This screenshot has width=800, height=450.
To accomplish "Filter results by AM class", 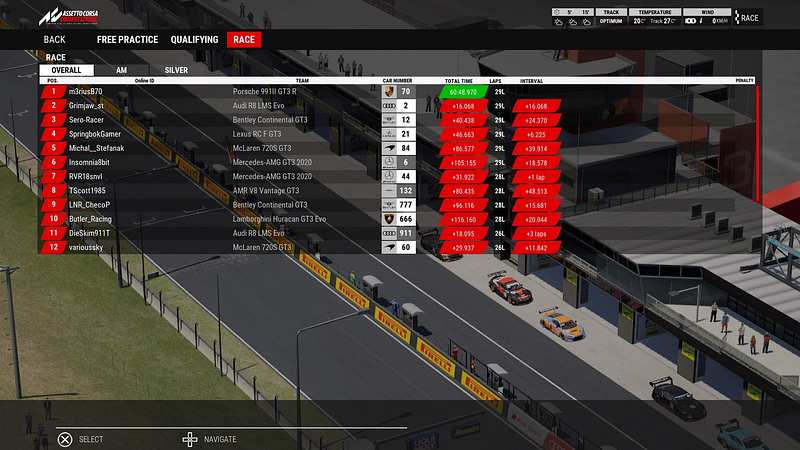I will [x=121, y=70].
